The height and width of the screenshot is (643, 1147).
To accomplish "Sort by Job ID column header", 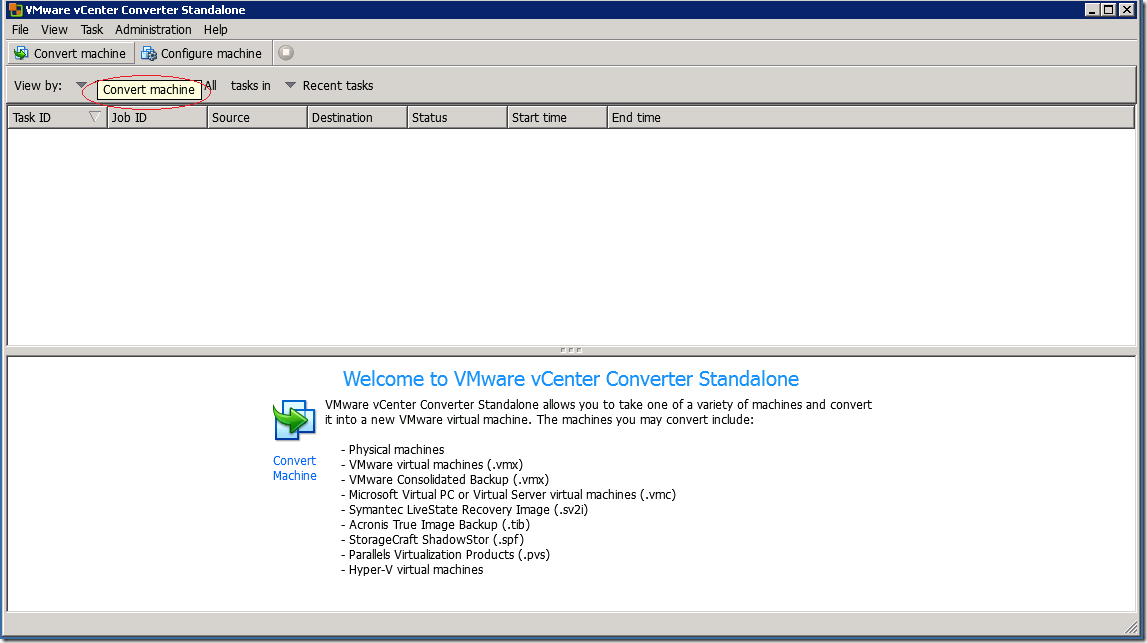I will click(x=157, y=118).
